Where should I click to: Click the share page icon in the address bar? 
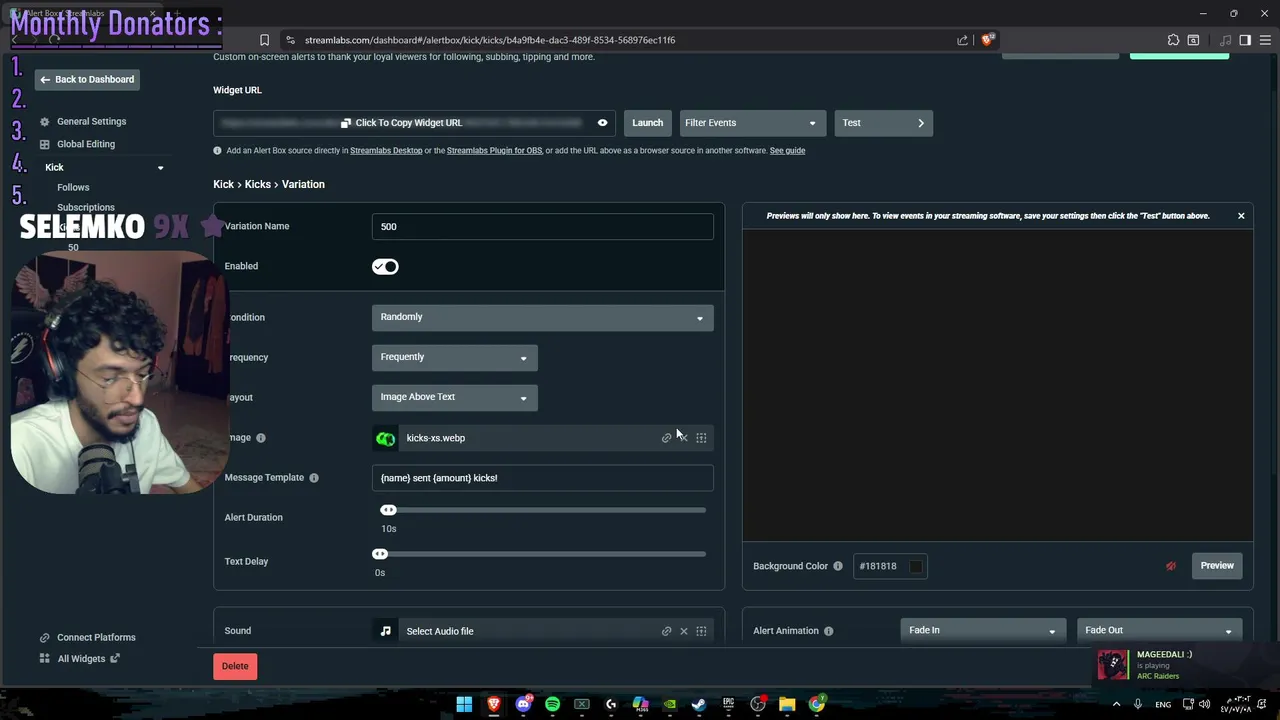[962, 40]
